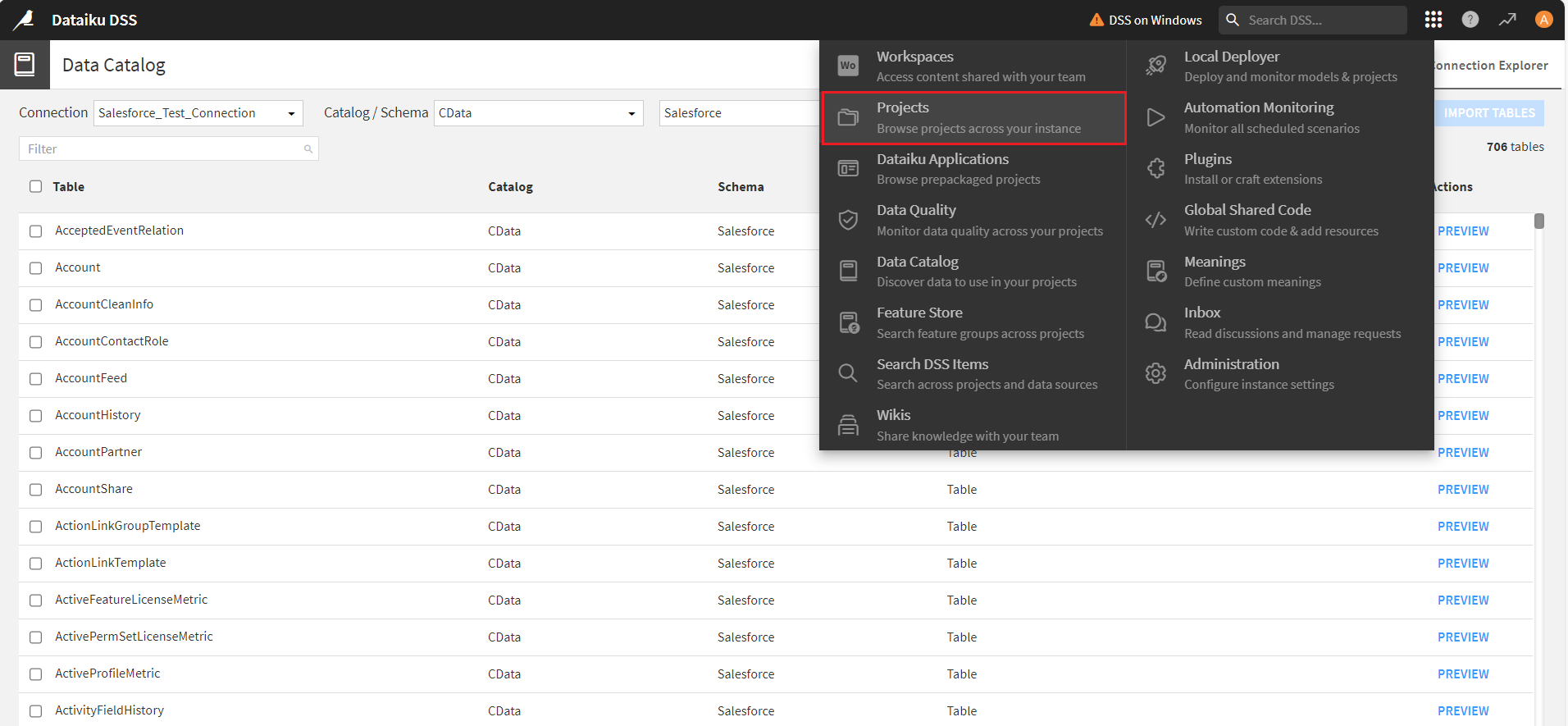1568x726 pixels.
Task: Open the applications grid menu icon
Action: click(x=1433, y=20)
